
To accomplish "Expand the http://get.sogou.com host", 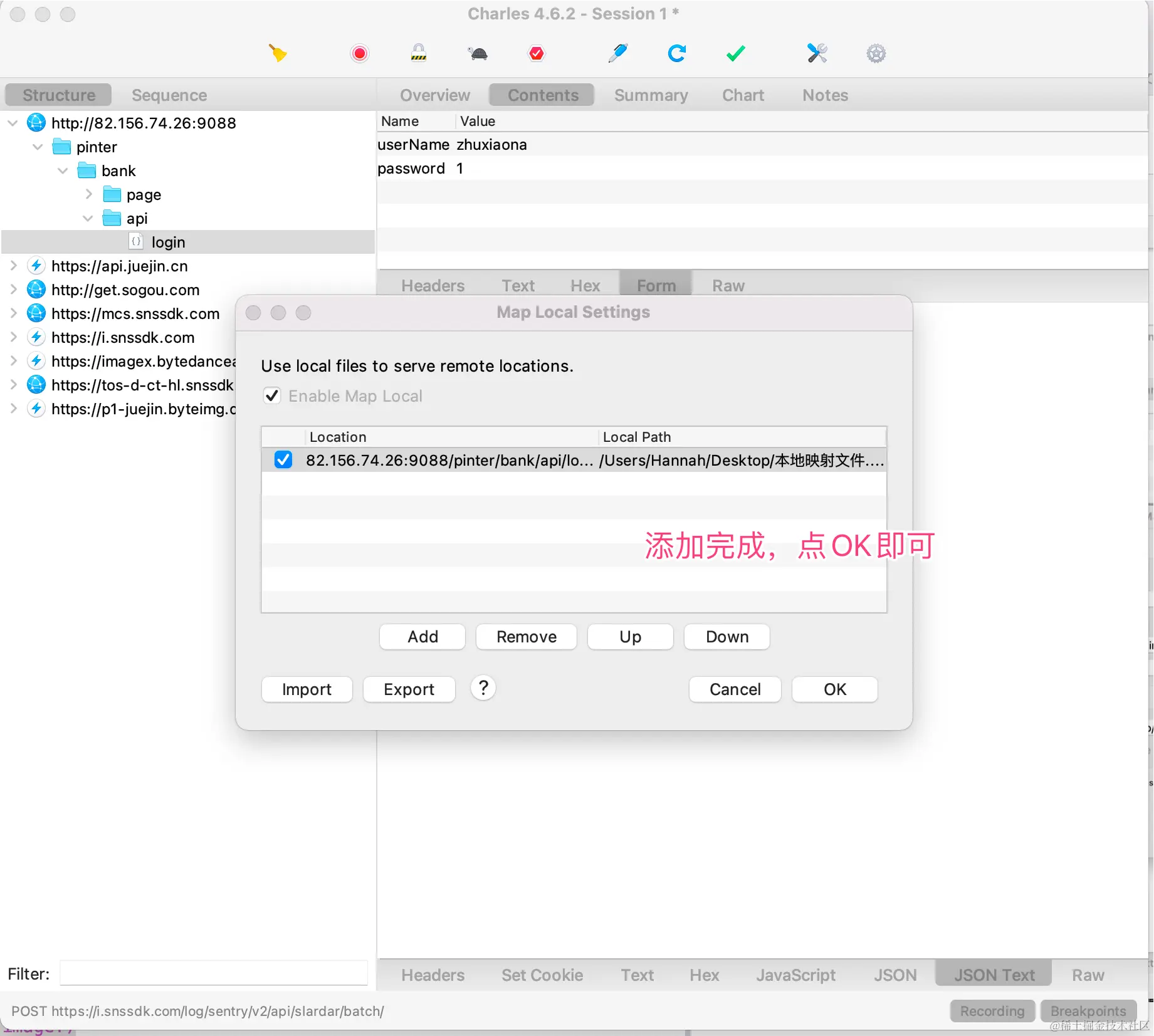I will (x=13, y=290).
